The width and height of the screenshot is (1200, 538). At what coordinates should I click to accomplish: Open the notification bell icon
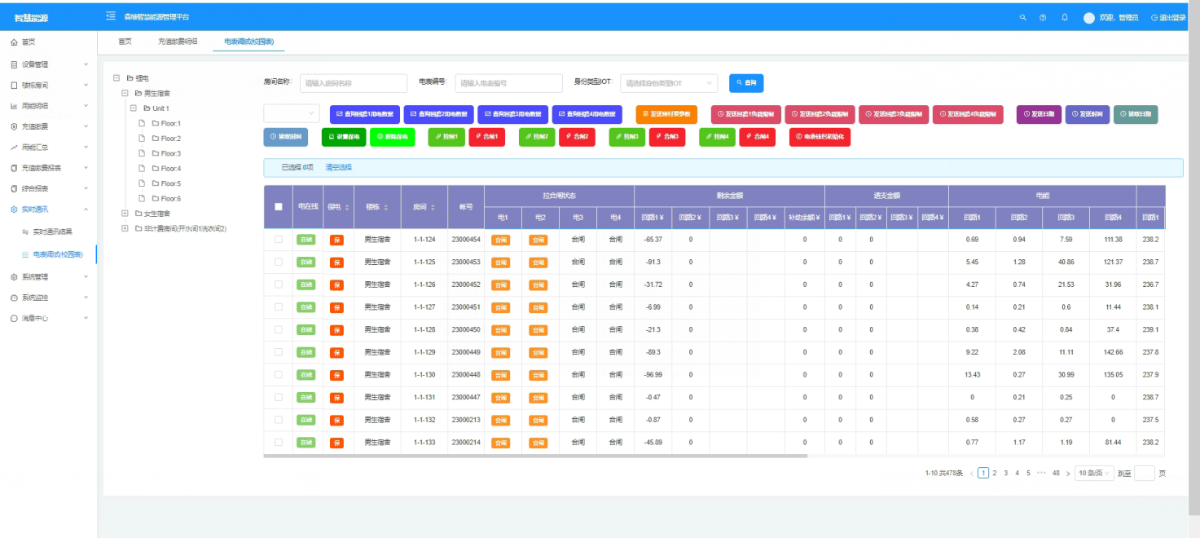coord(1064,18)
